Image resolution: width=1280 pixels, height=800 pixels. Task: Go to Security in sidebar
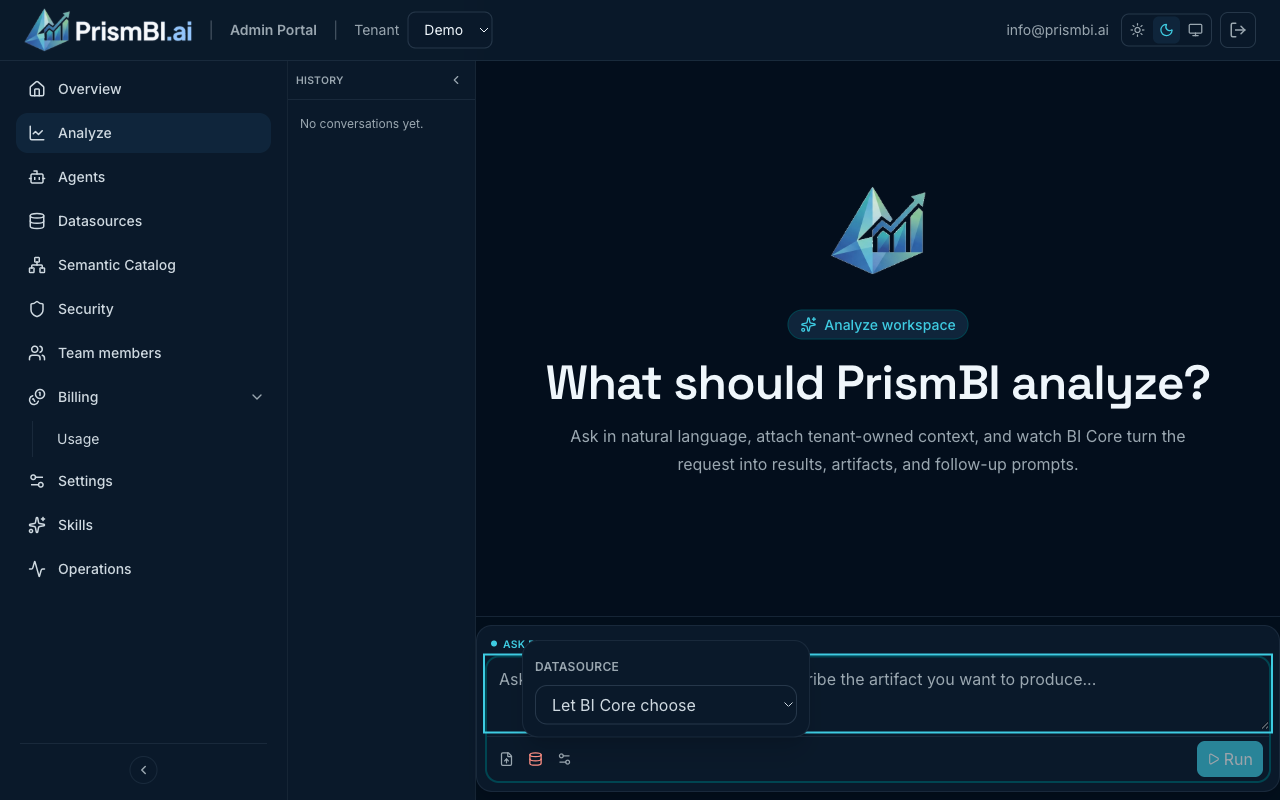(x=143, y=309)
